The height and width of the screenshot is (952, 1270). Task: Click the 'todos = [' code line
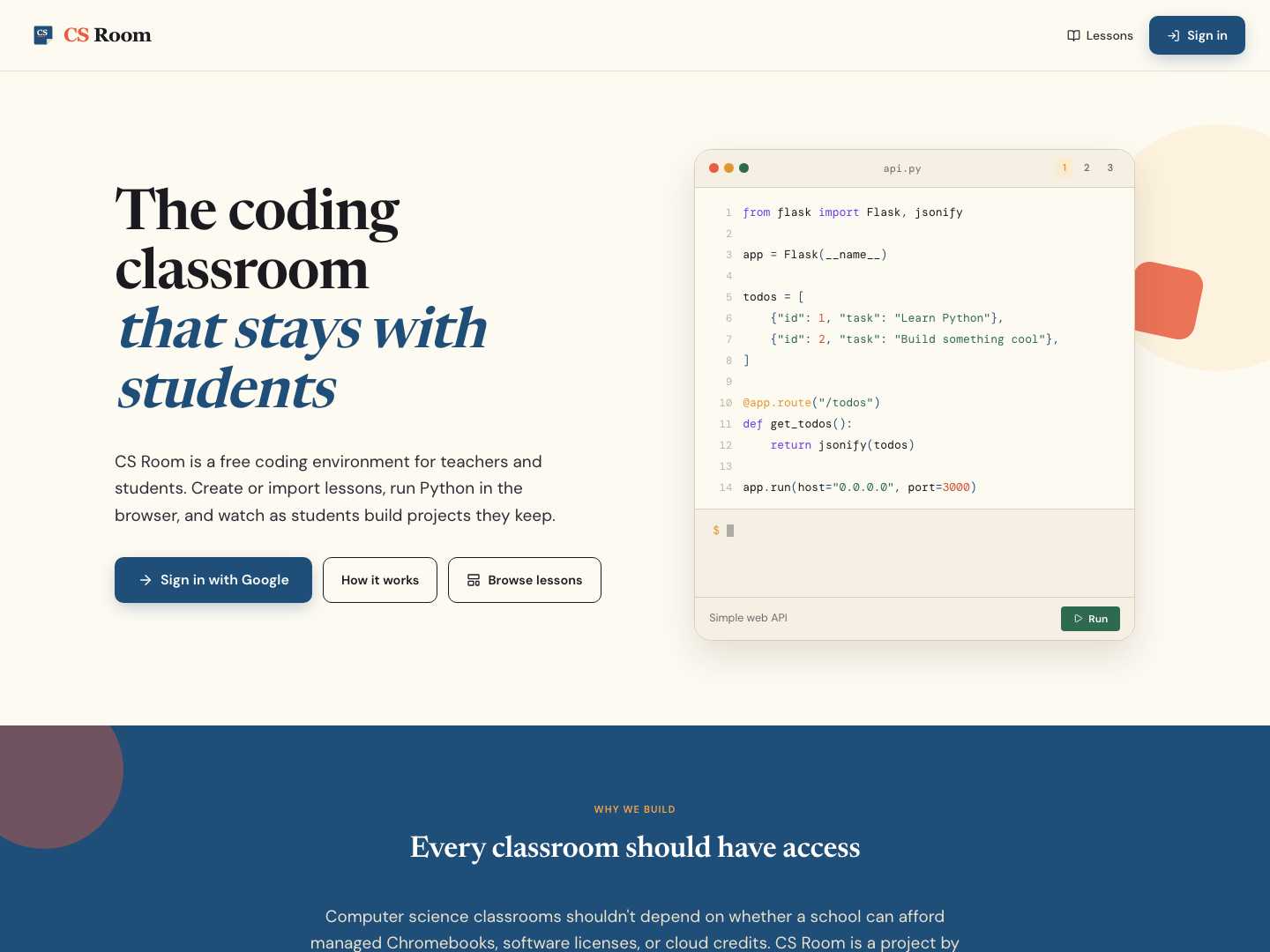[x=773, y=297]
